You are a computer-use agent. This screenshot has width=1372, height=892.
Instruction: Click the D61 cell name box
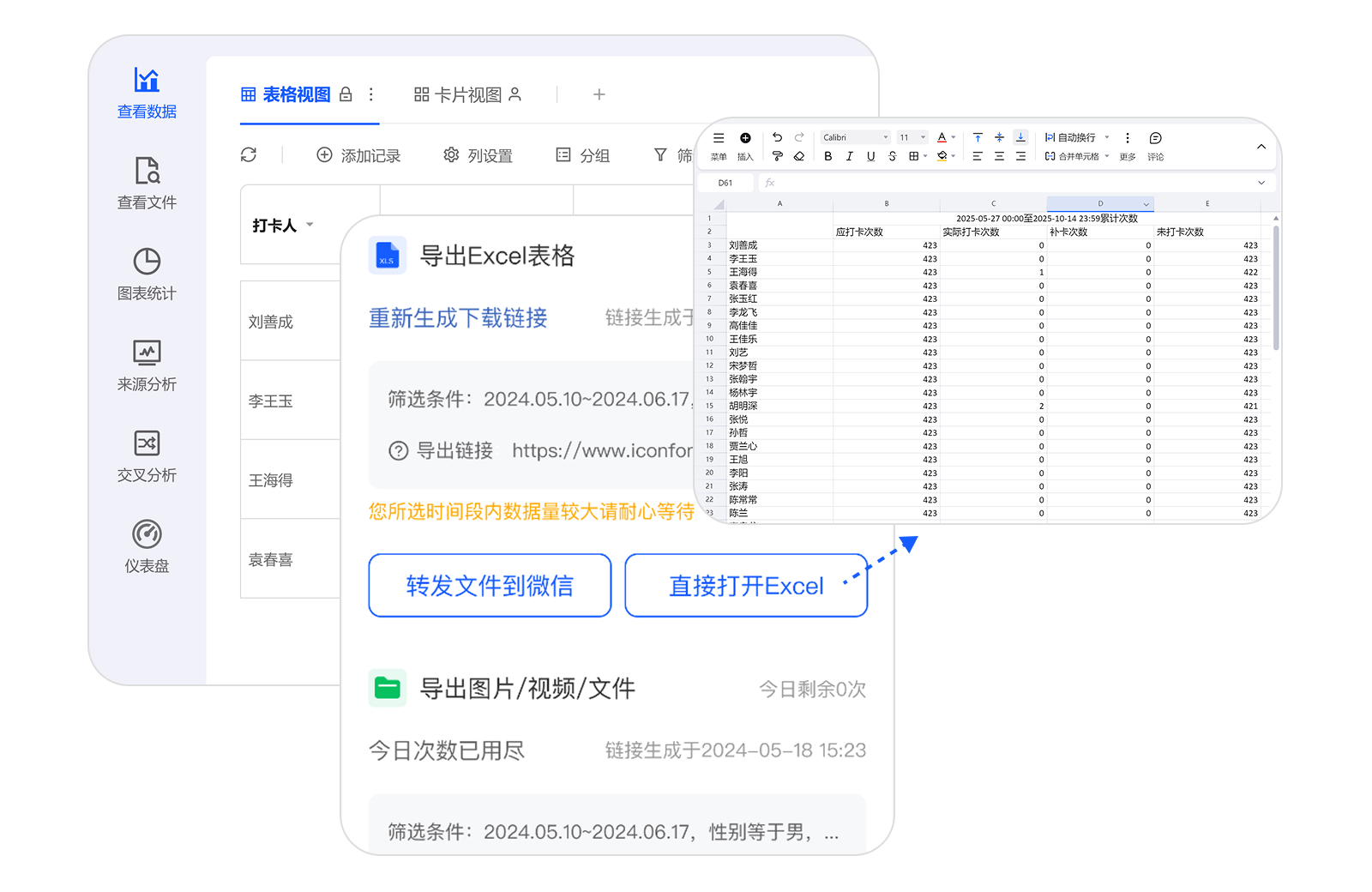725,183
